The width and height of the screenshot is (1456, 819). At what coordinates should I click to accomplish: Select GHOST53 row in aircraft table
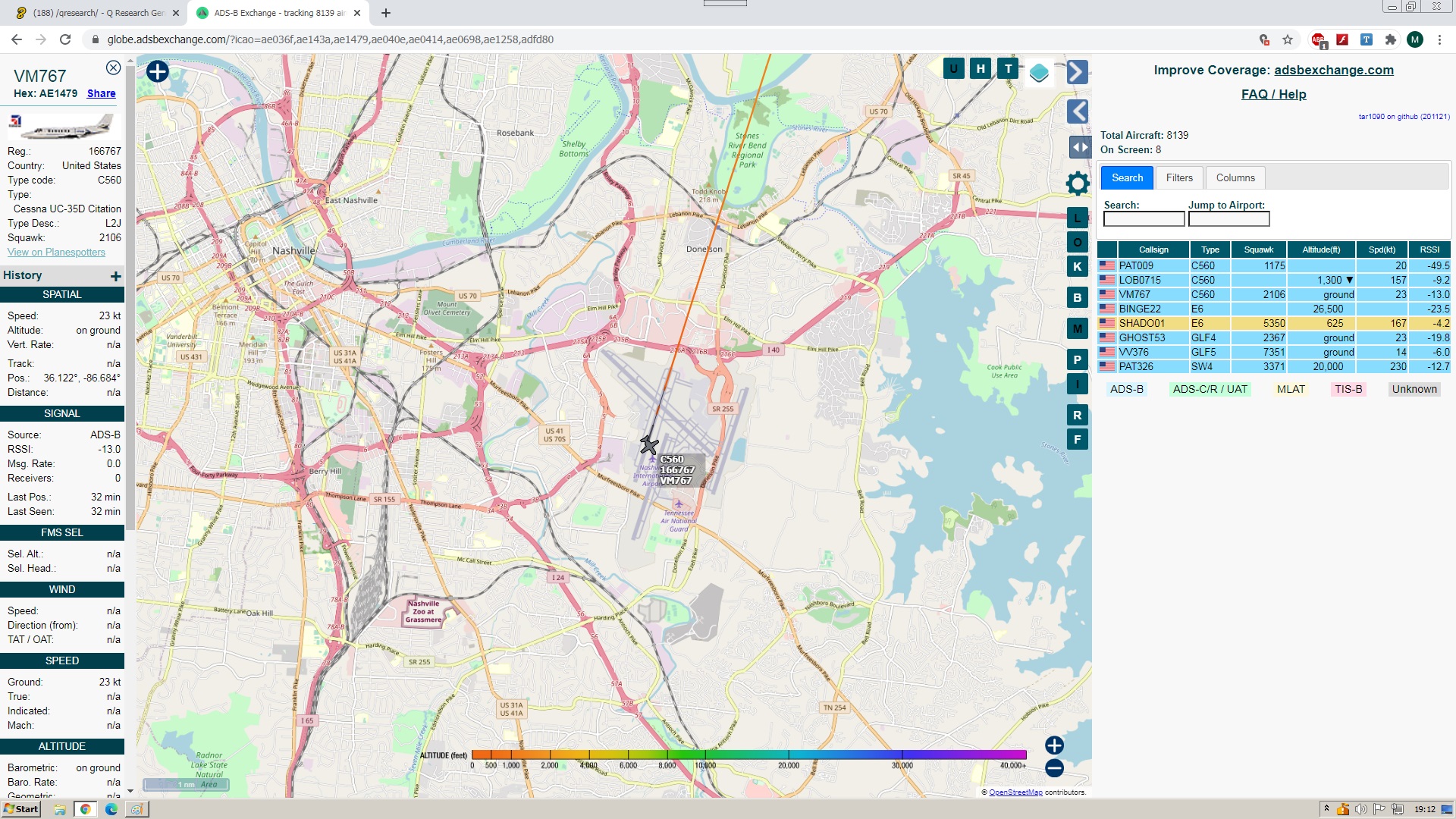click(x=1274, y=338)
